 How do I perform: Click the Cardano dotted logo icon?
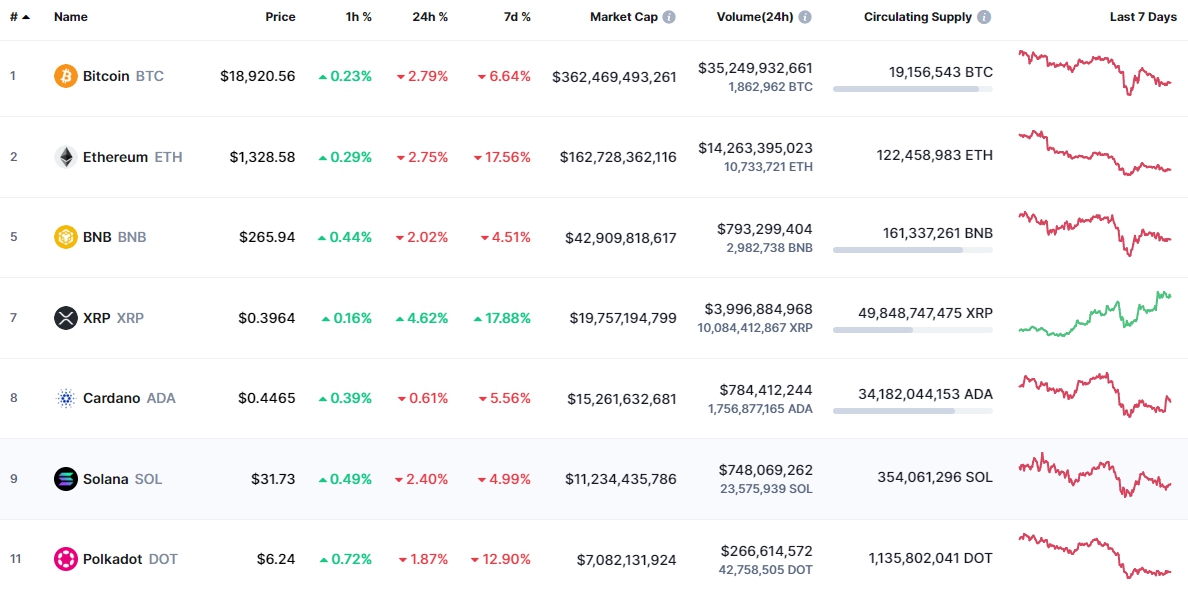[66, 398]
